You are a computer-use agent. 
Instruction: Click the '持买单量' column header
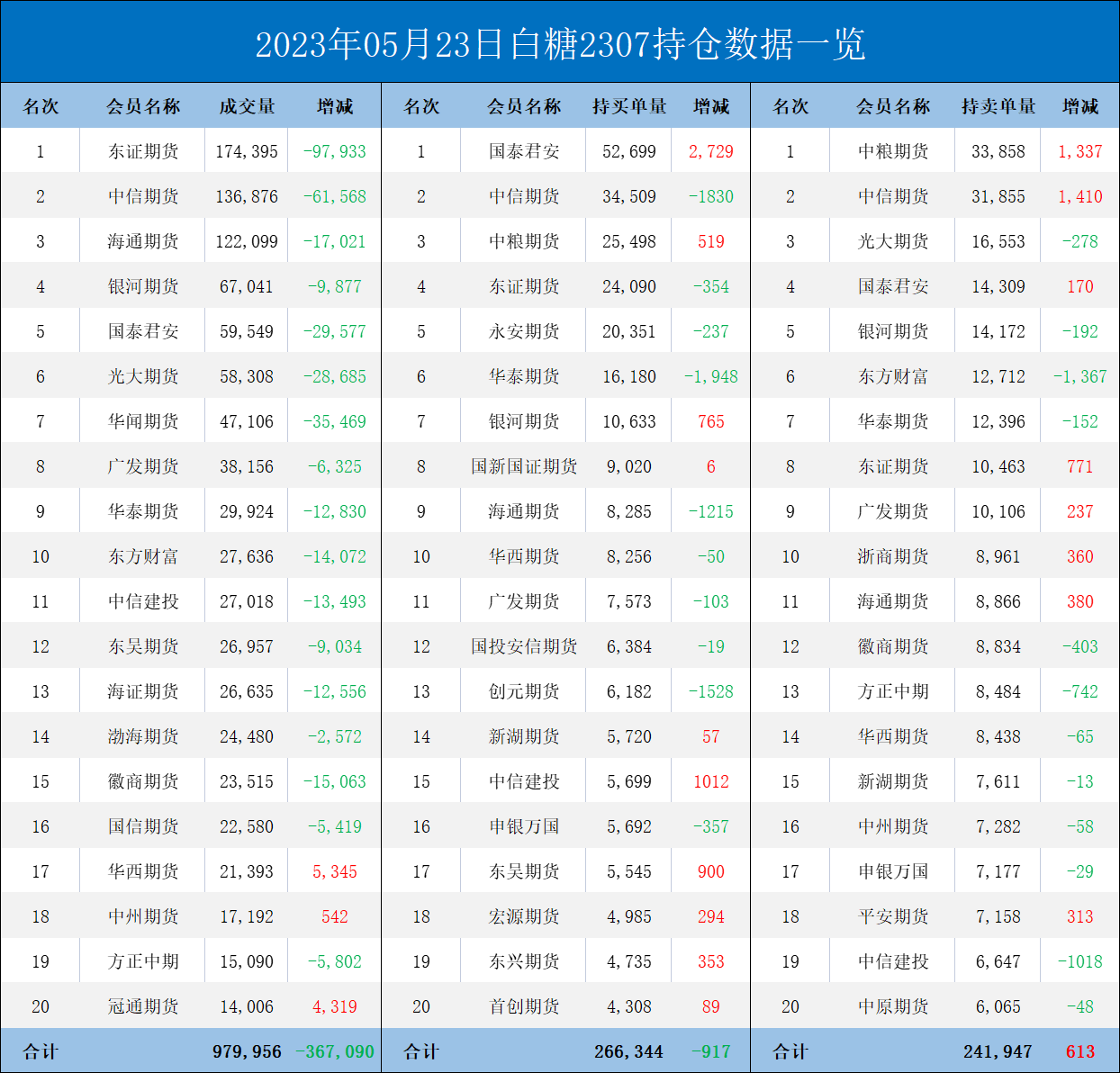(629, 106)
